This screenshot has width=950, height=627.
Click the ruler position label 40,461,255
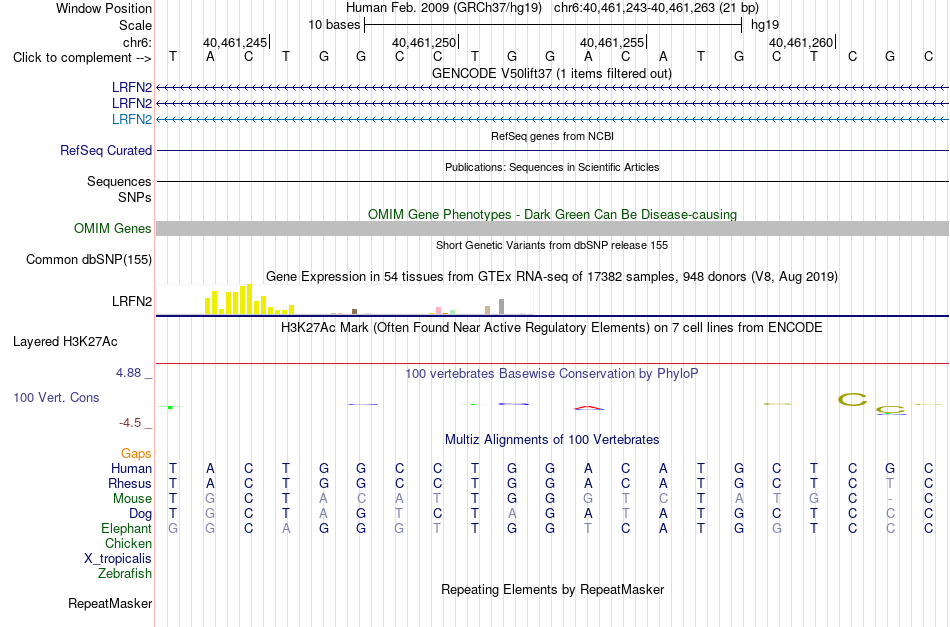(x=612, y=42)
